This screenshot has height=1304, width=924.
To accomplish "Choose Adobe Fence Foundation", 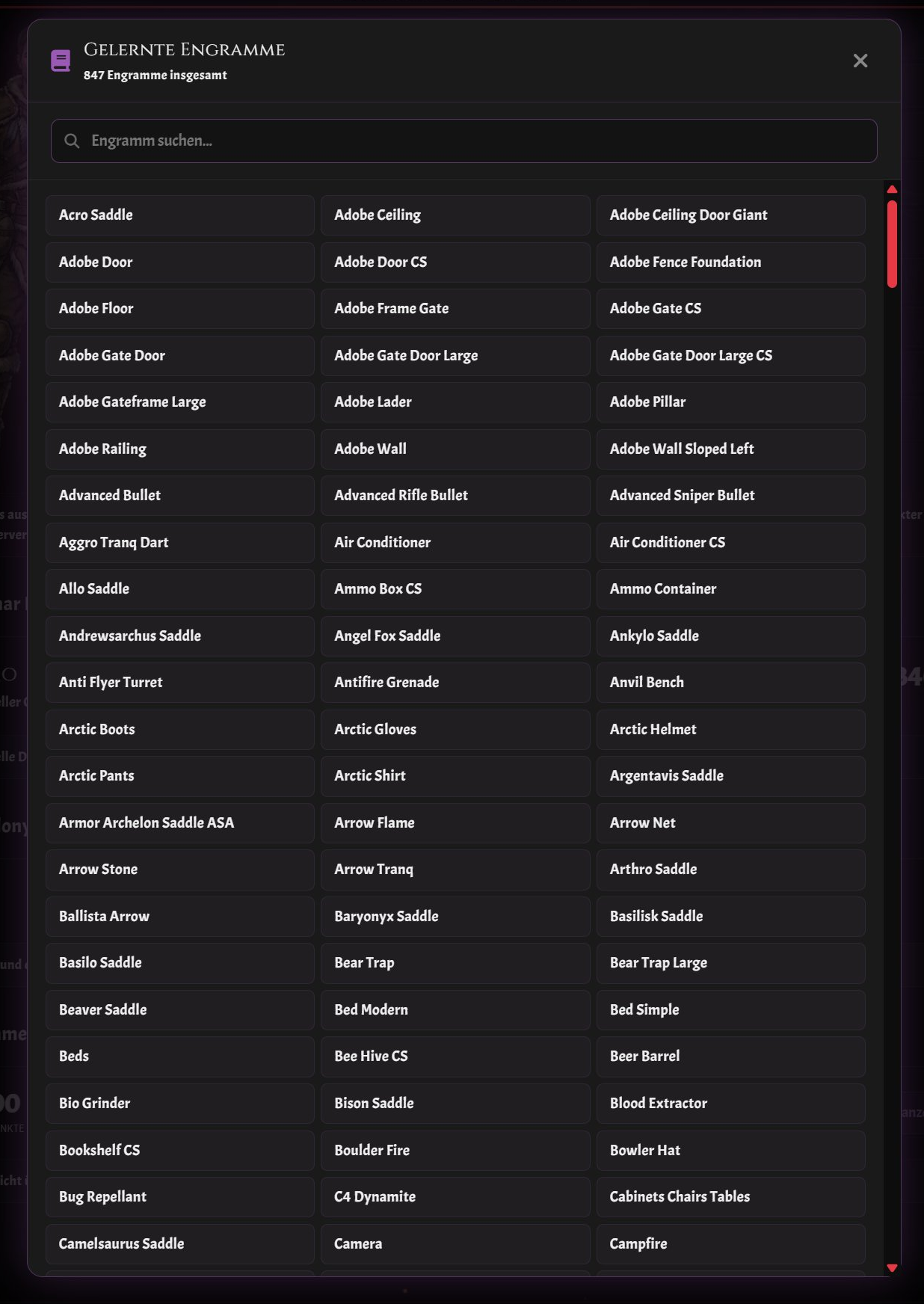I will point(730,262).
